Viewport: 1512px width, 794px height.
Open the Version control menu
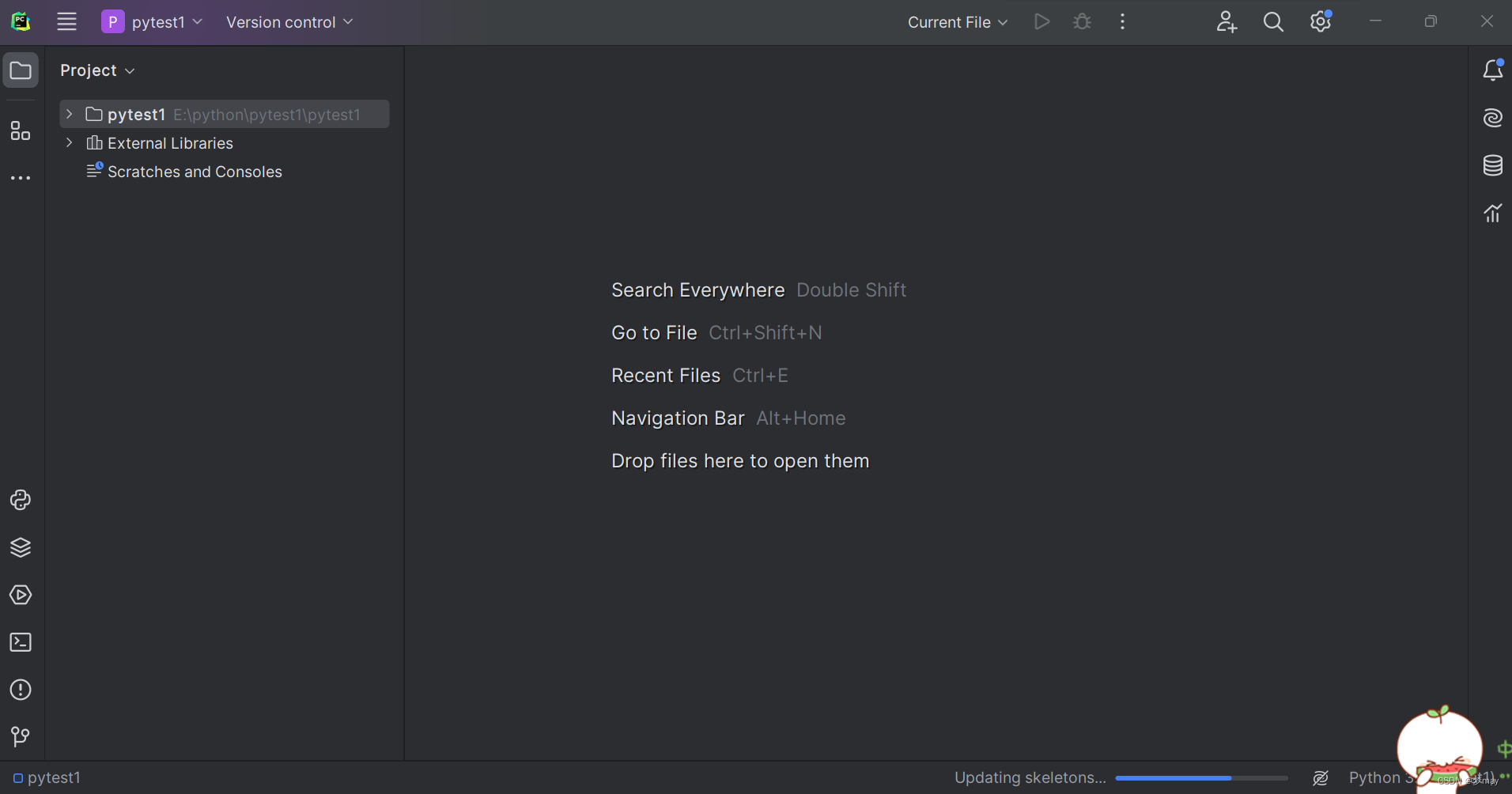point(288,21)
